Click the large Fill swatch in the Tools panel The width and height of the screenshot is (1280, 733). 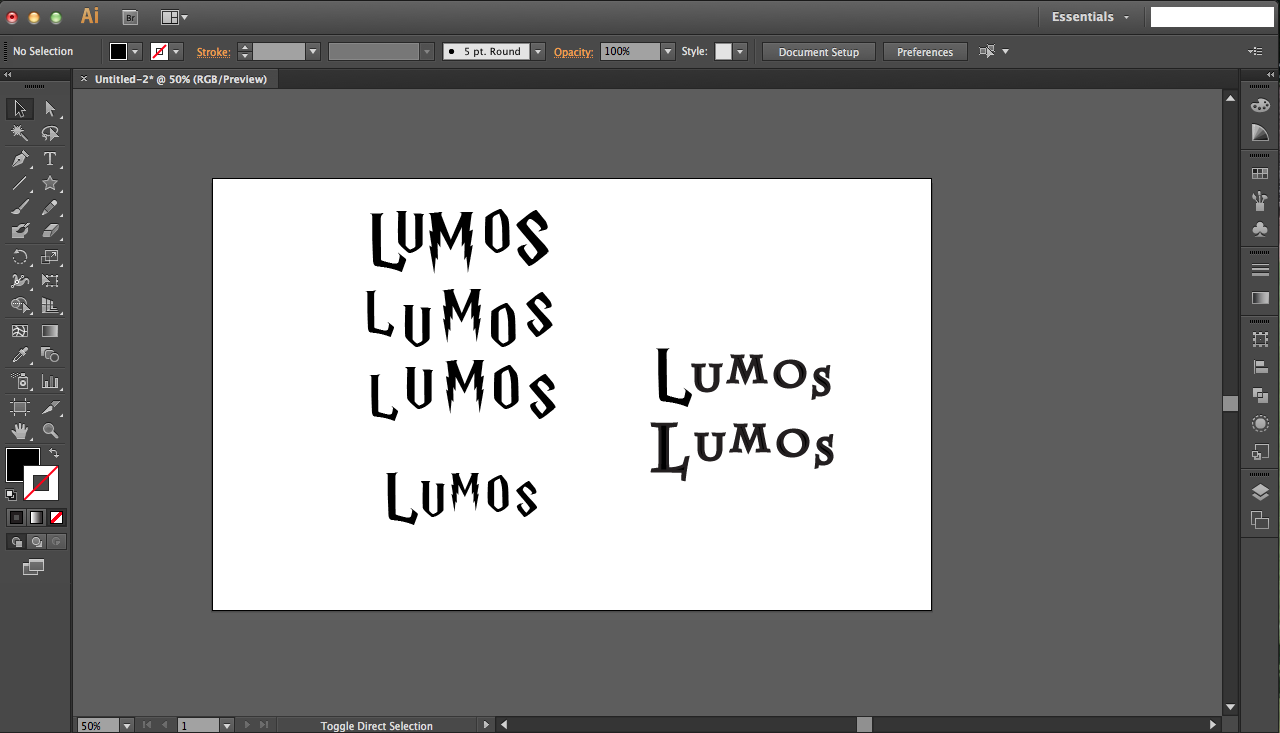(x=23, y=465)
